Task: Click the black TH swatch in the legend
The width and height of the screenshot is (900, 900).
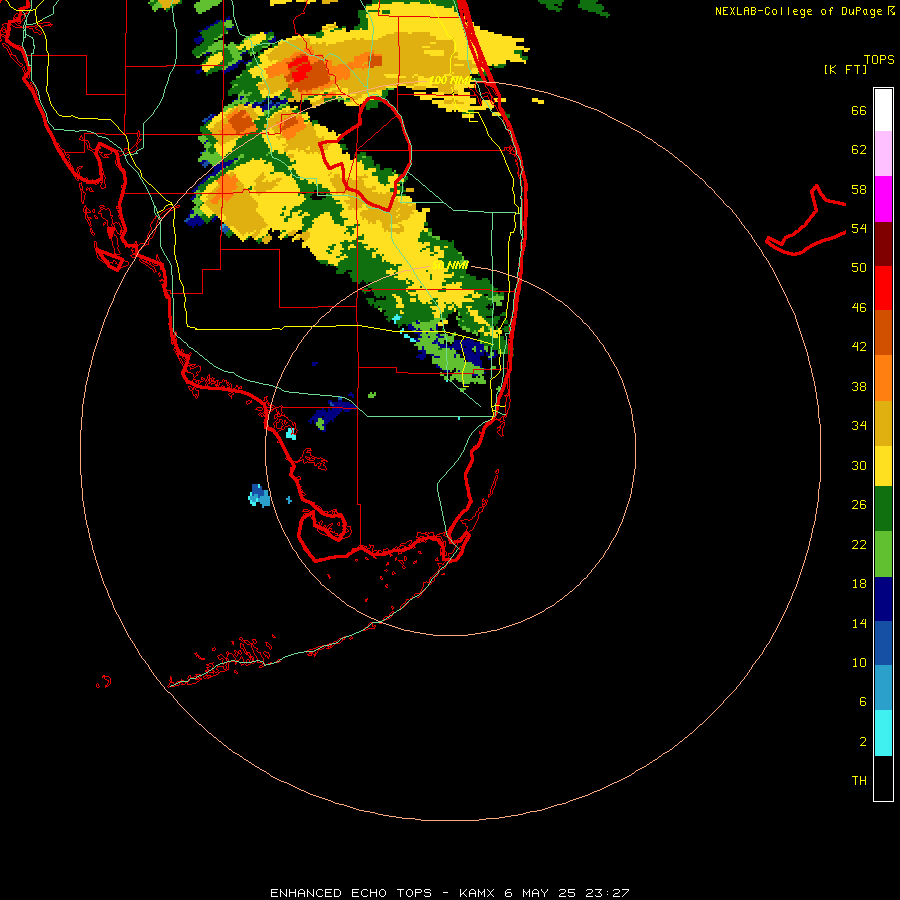Action: coord(883,778)
